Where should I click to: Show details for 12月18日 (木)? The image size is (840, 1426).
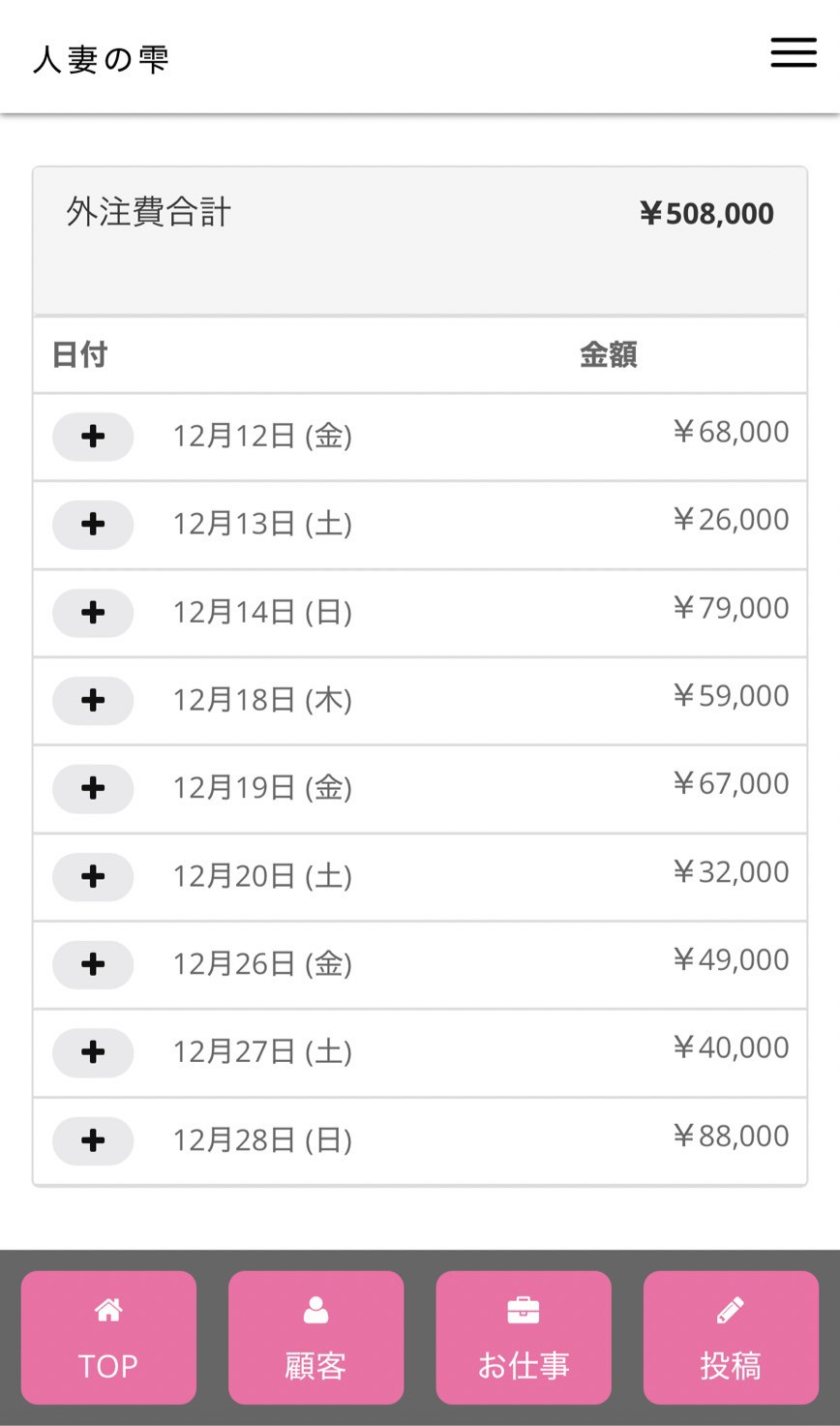[93, 701]
